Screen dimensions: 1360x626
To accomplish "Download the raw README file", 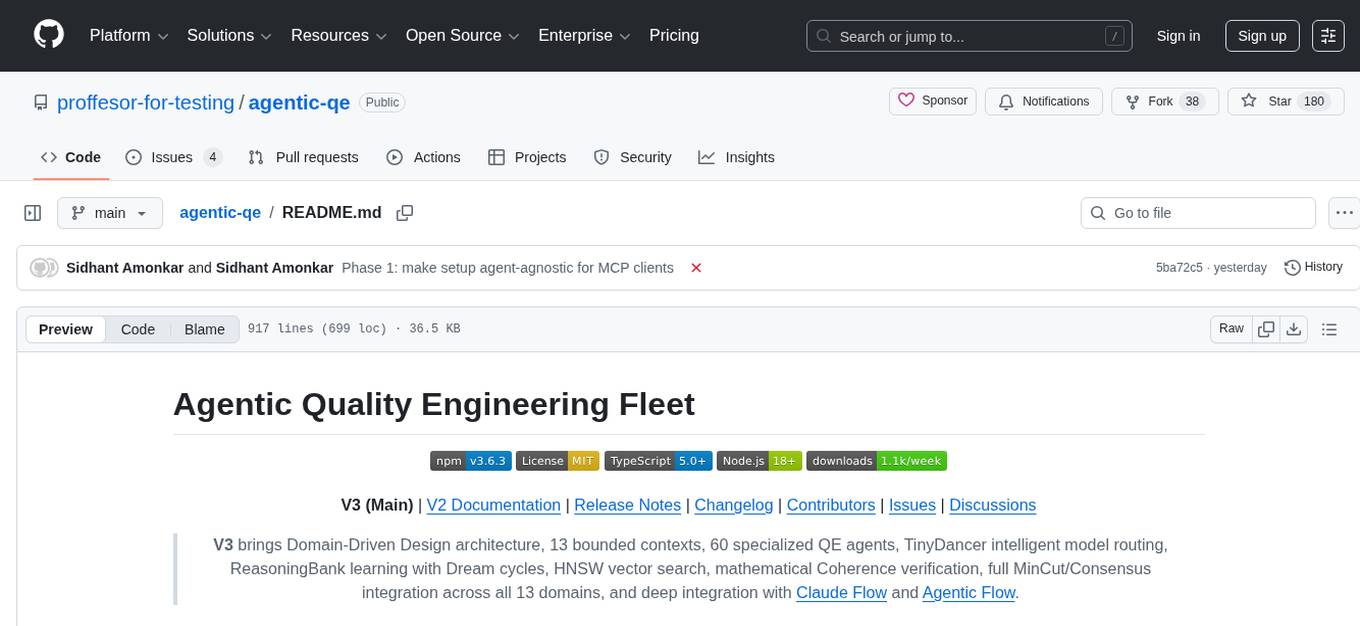I will pyautogui.click(x=1294, y=329).
